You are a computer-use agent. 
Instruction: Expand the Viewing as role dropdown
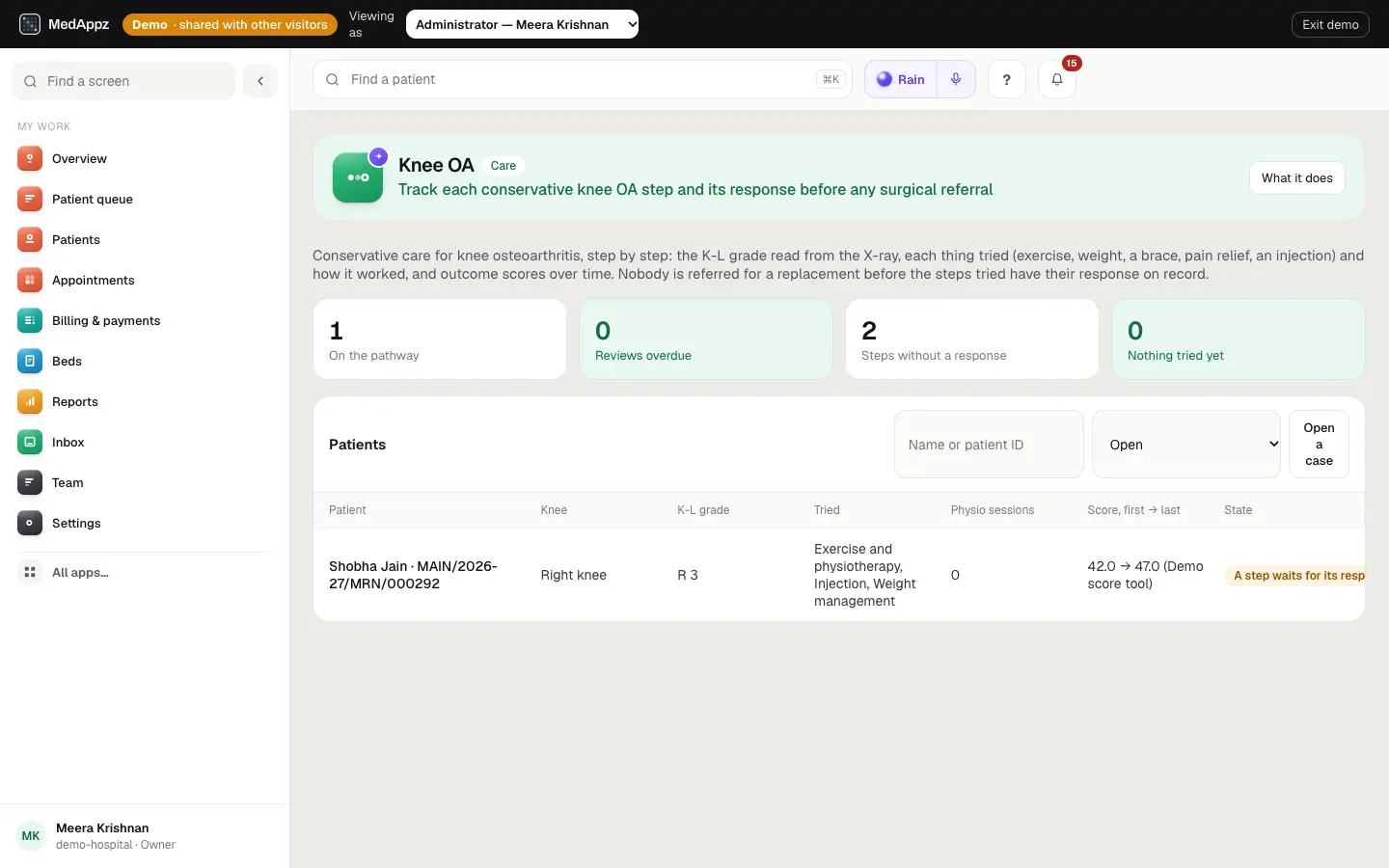(522, 24)
